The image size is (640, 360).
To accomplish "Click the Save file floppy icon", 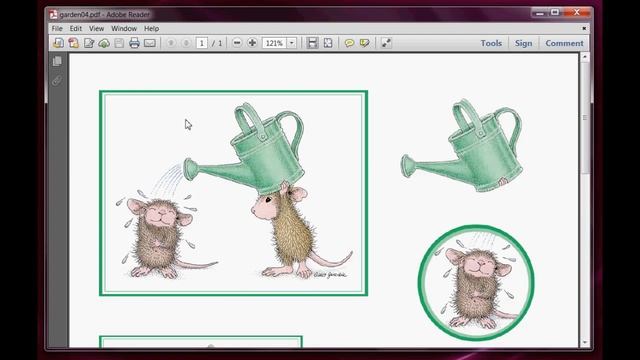I will (119, 43).
